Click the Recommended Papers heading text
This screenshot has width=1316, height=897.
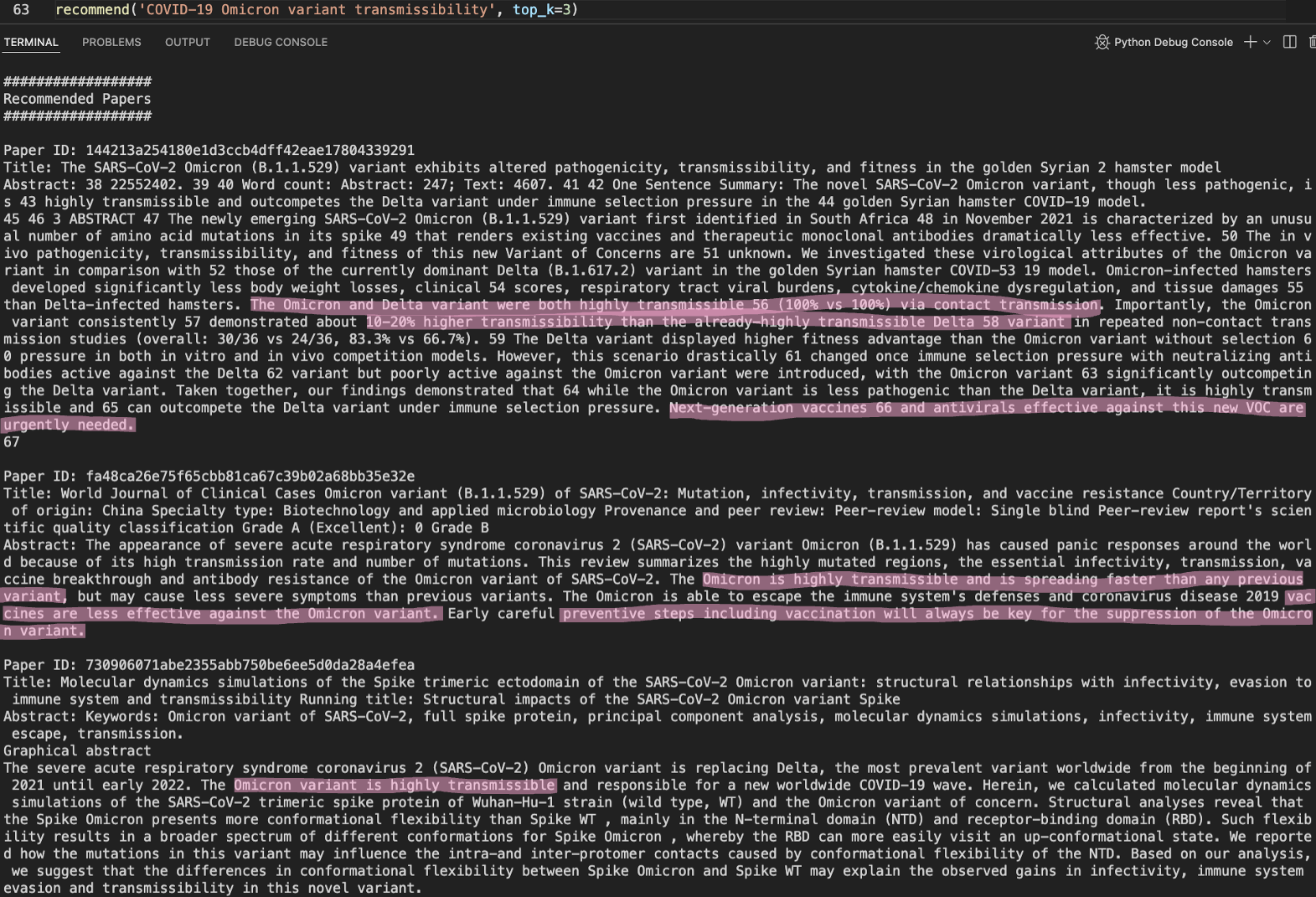[x=77, y=99]
